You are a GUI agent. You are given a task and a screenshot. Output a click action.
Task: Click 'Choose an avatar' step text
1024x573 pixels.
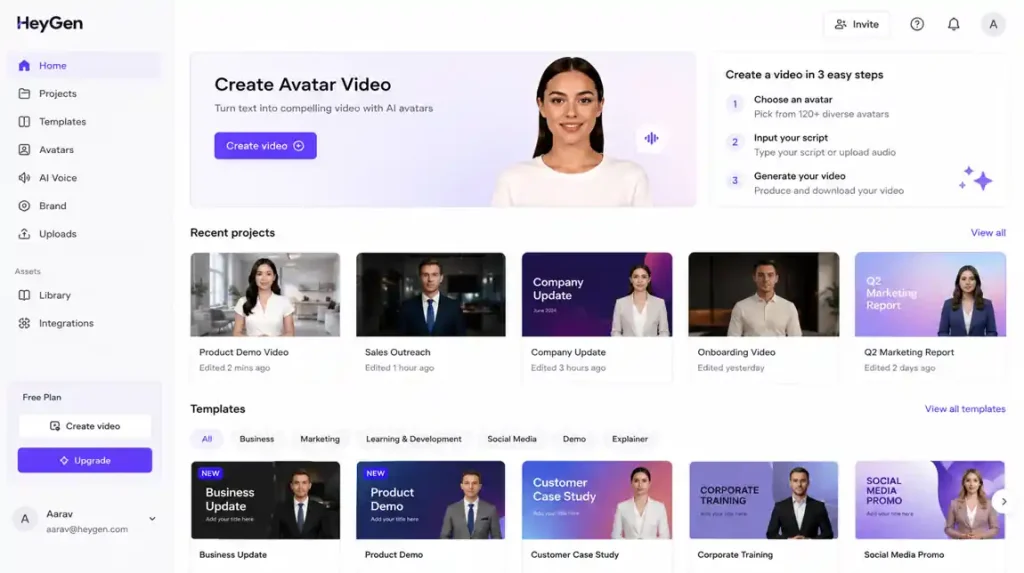click(793, 99)
